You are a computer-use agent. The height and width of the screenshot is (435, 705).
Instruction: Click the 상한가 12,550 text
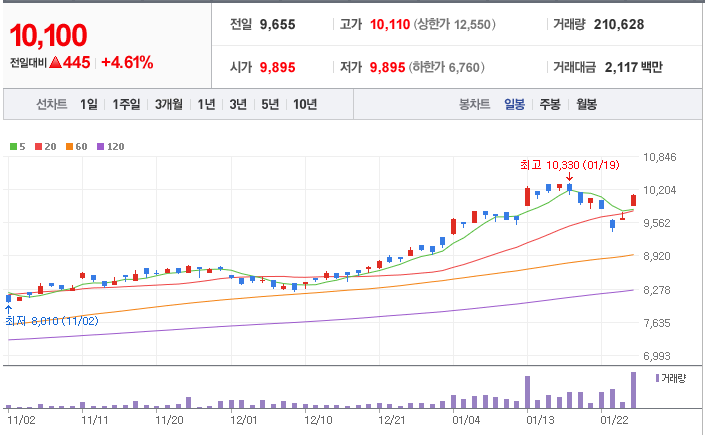point(455,24)
